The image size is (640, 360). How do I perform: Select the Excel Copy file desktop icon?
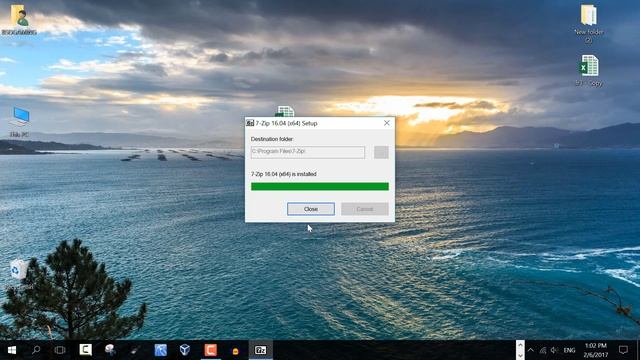coord(589,70)
